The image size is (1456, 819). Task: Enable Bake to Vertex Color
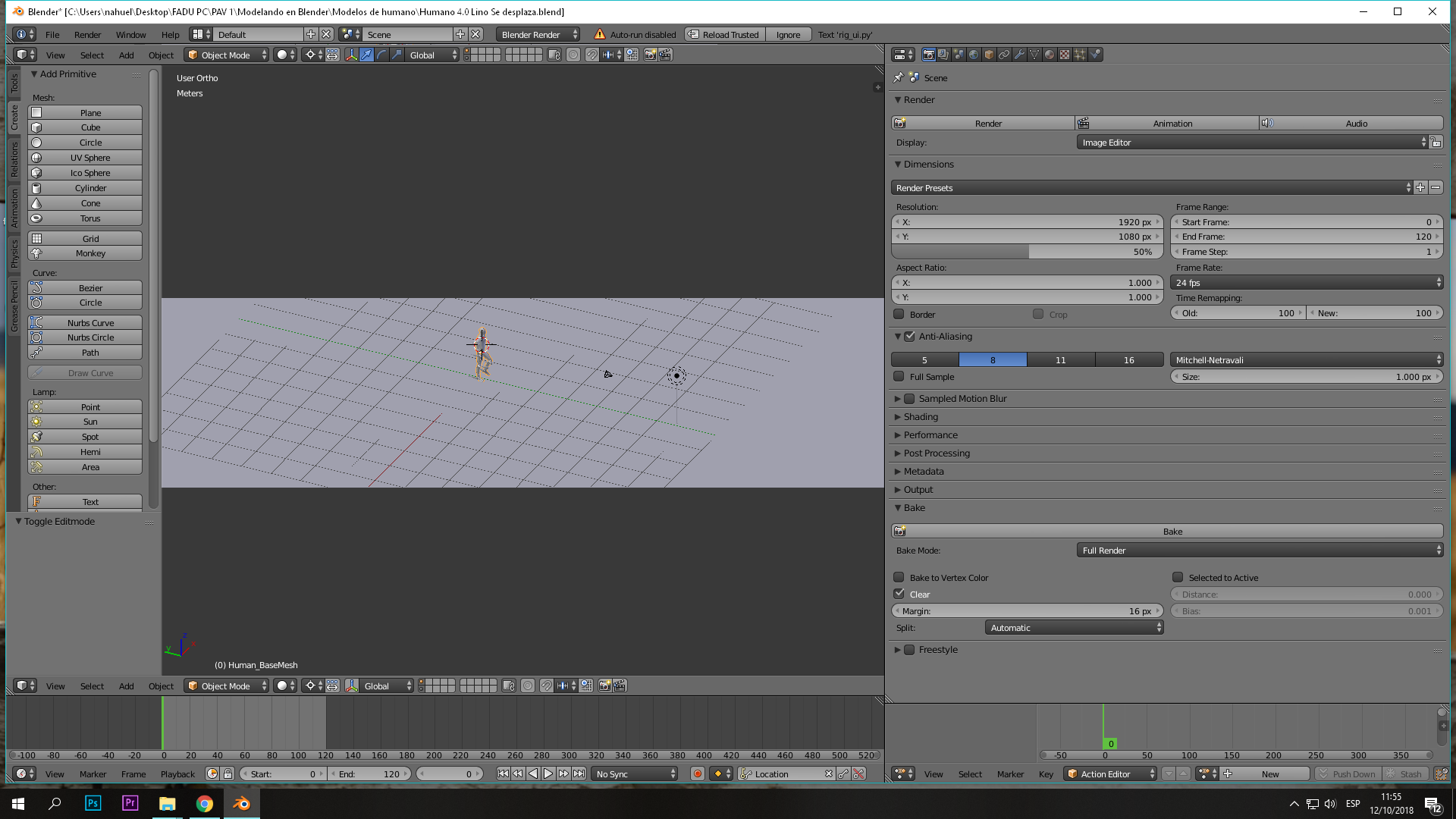click(899, 578)
